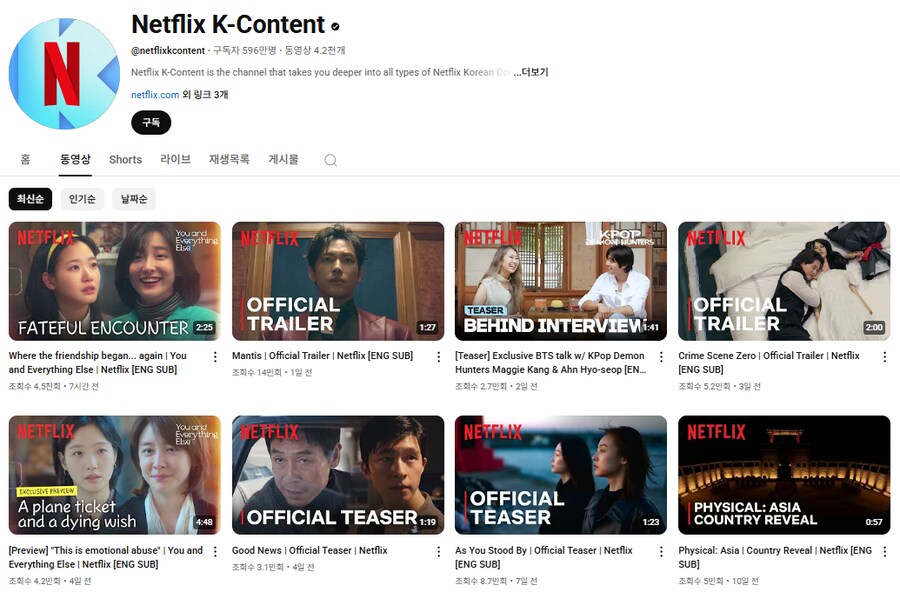Open the netflix.com link

(155, 95)
